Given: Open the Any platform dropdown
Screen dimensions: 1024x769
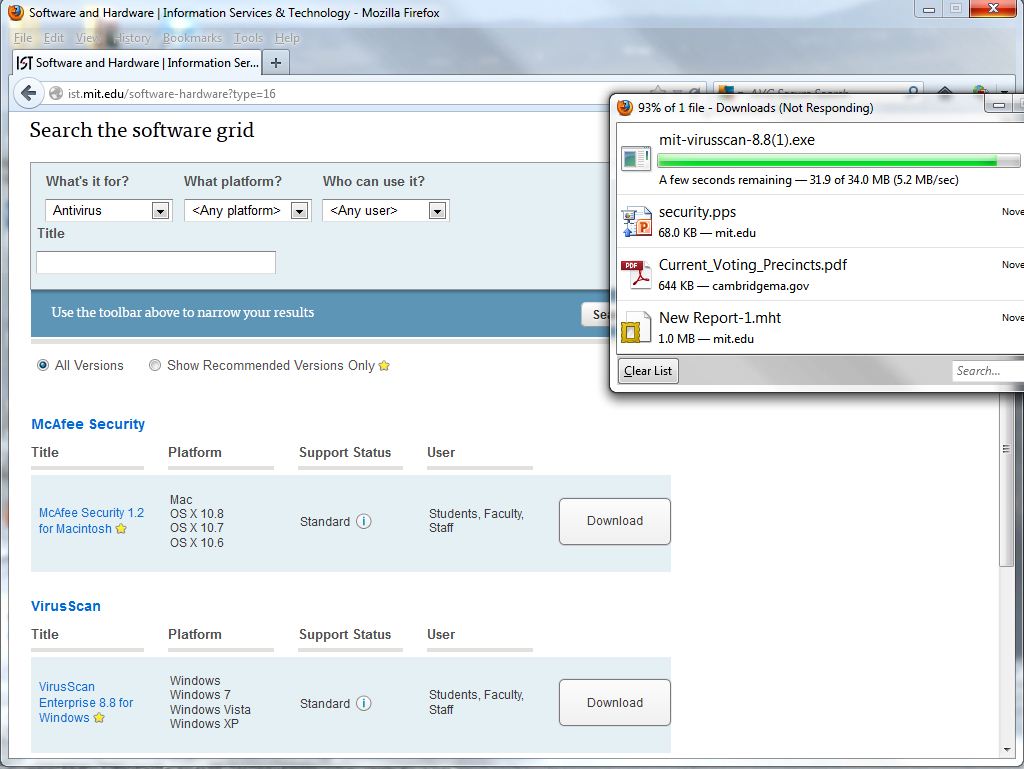Looking at the screenshot, I should point(298,211).
